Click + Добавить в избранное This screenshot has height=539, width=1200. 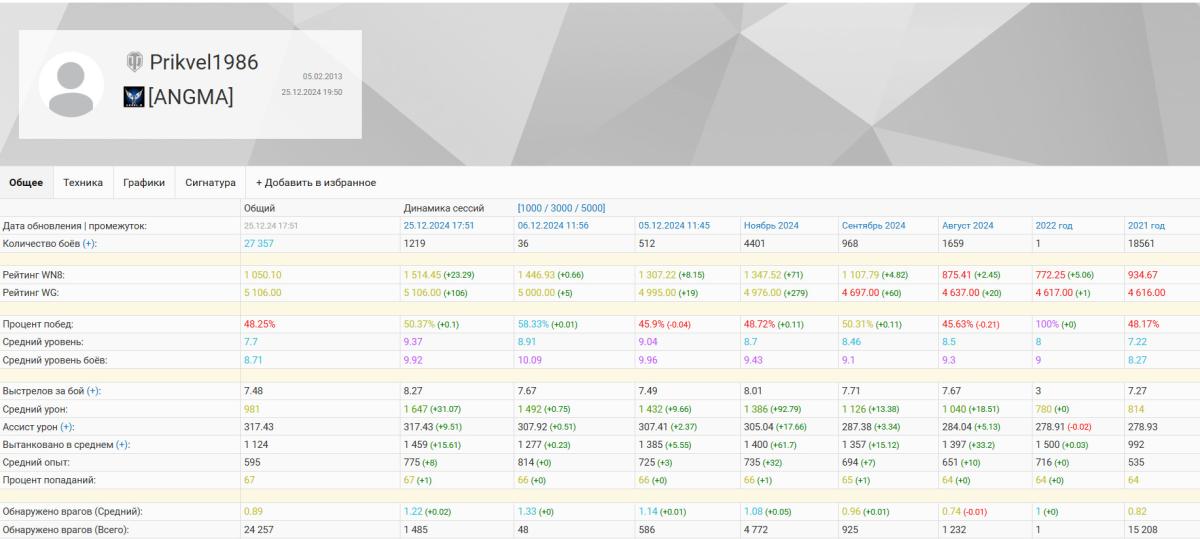(x=316, y=183)
